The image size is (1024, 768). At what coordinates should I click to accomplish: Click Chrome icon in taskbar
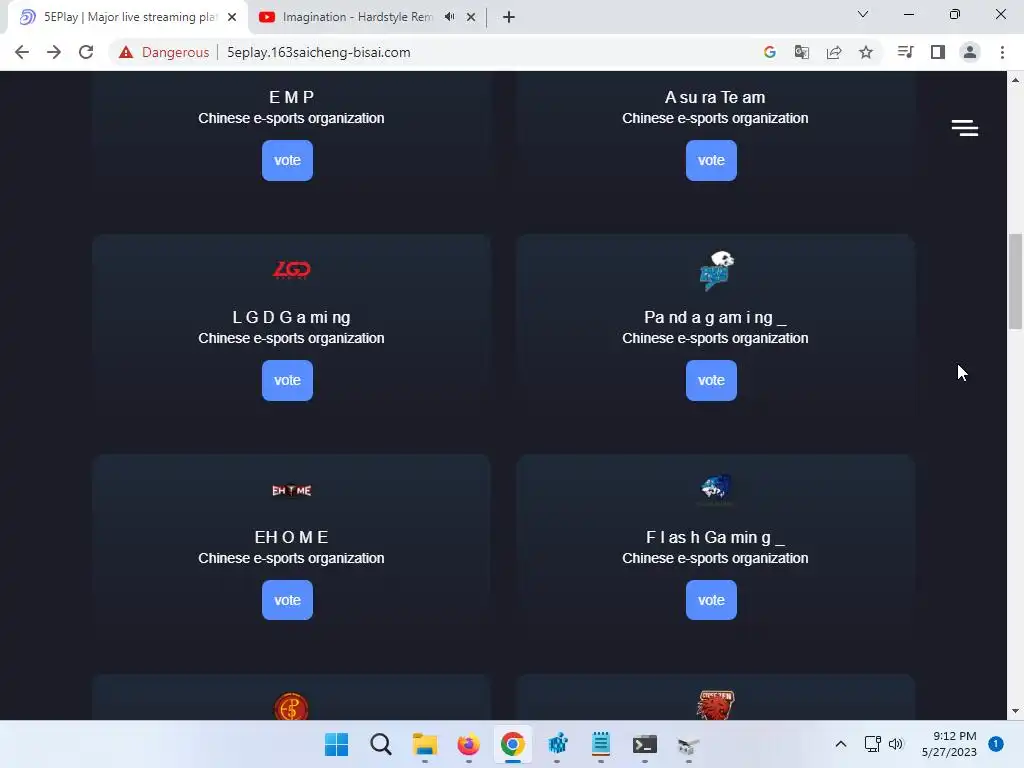pos(513,744)
